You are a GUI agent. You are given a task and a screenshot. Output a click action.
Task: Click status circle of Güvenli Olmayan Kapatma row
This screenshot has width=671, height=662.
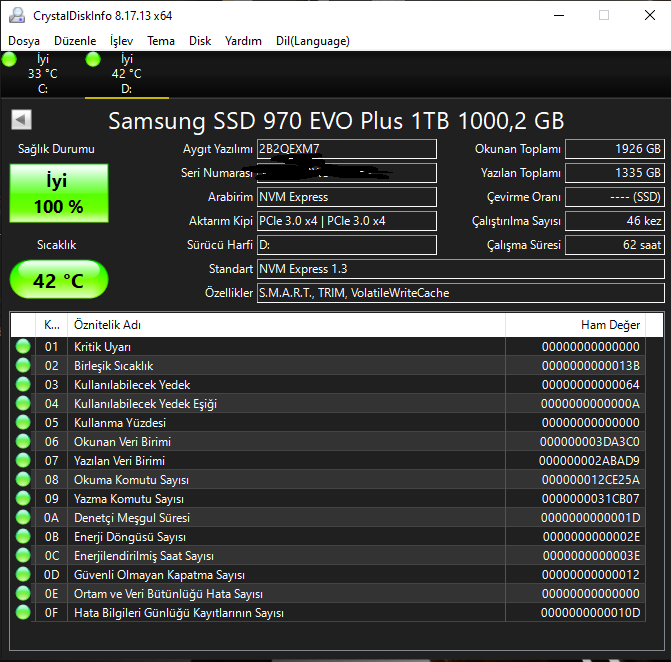point(23,574)
